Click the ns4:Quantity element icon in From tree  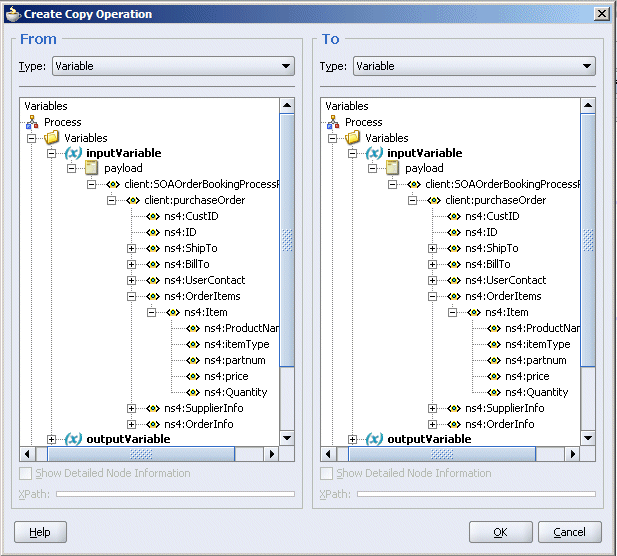pyautogui.click(x=193, y=392)
